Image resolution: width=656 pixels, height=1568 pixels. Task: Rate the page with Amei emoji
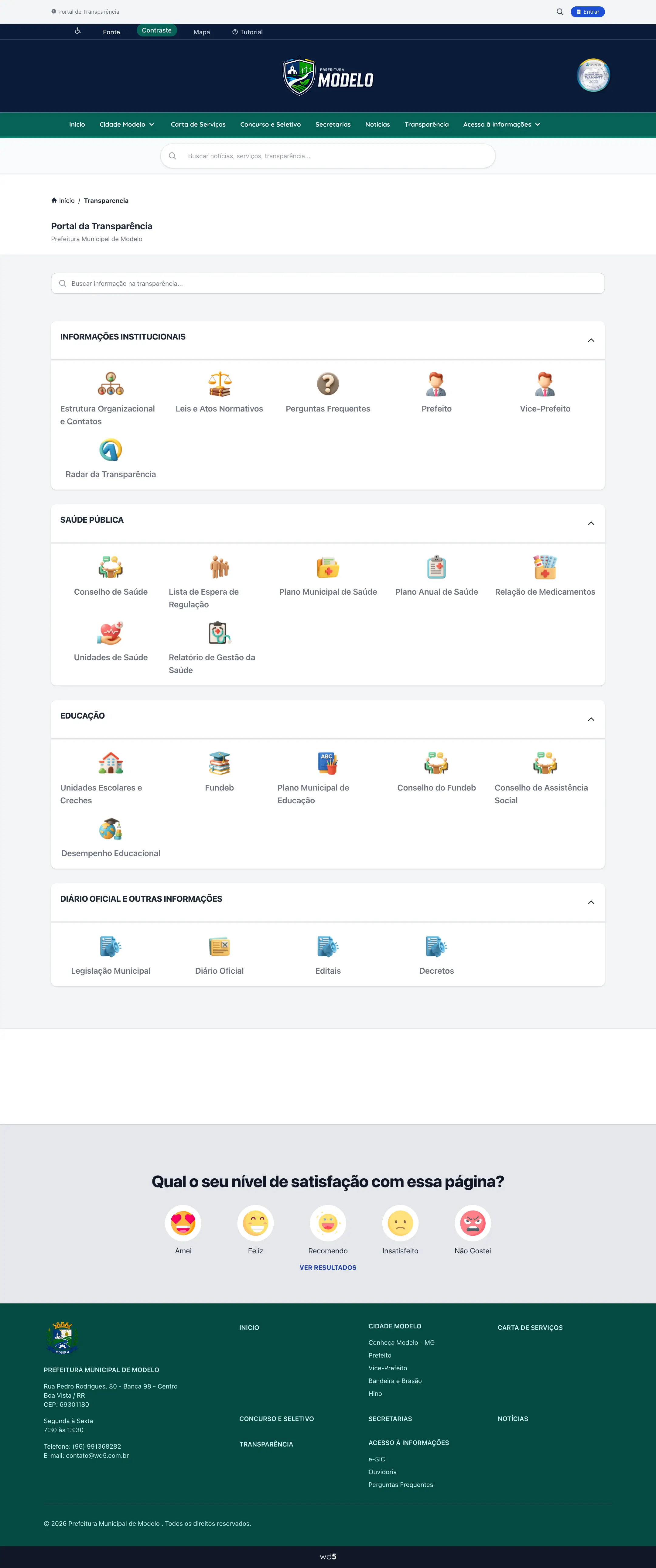[x=183, y=1223]
